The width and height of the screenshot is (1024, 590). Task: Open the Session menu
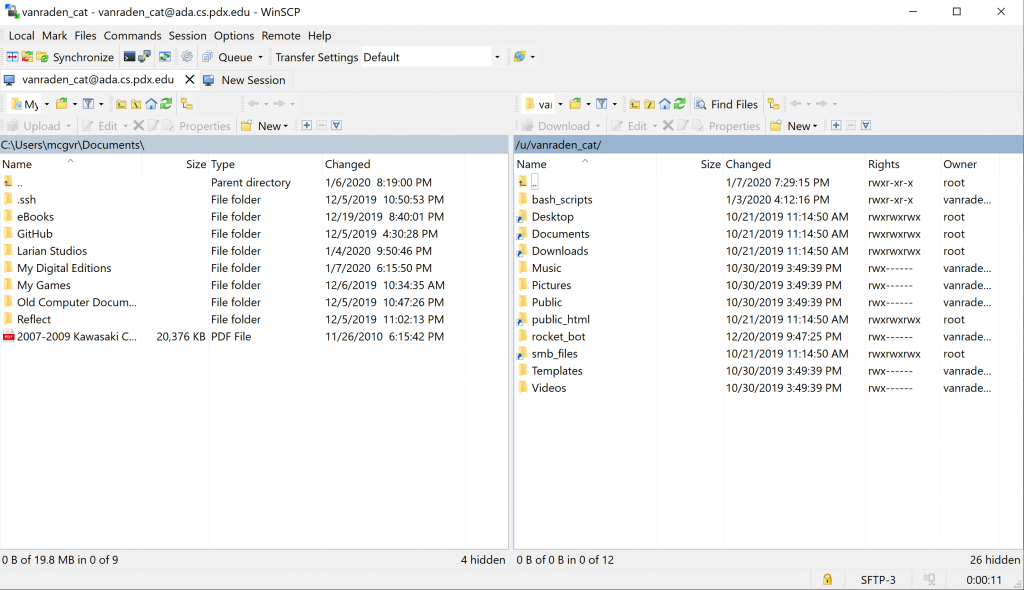pyautogui.click(x=187, y=35)
